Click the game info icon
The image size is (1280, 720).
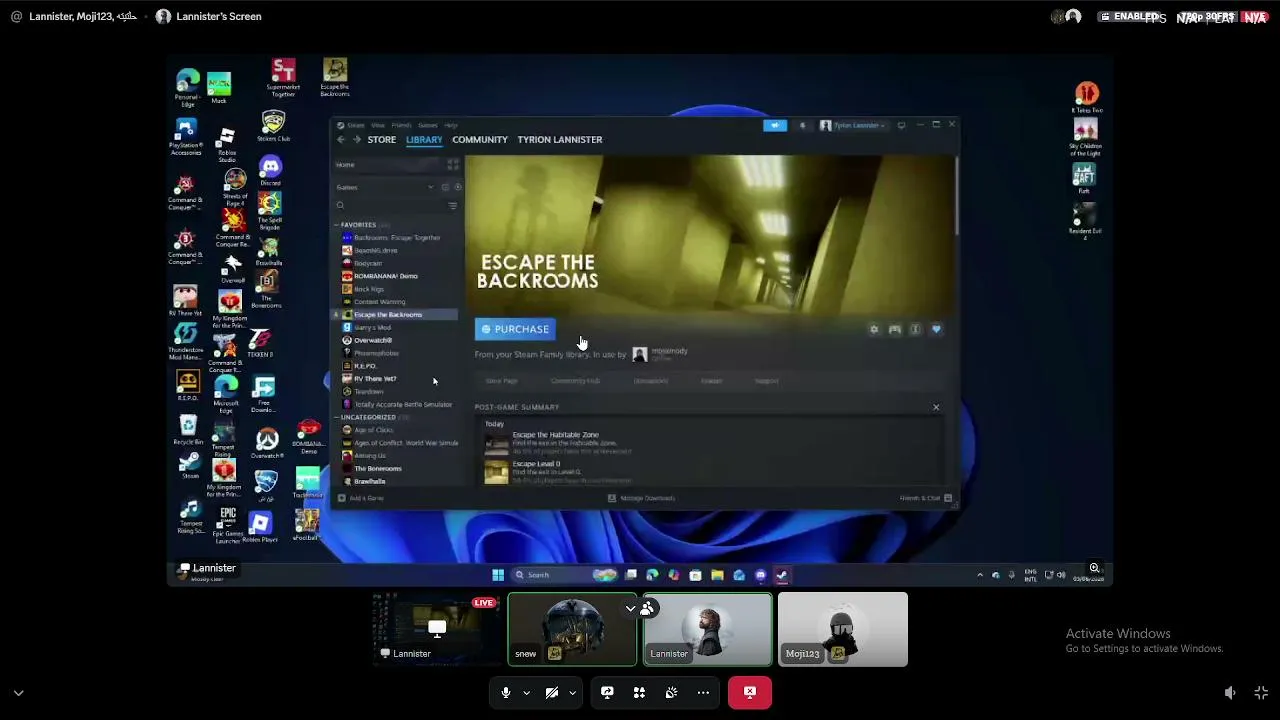[915, 329]
